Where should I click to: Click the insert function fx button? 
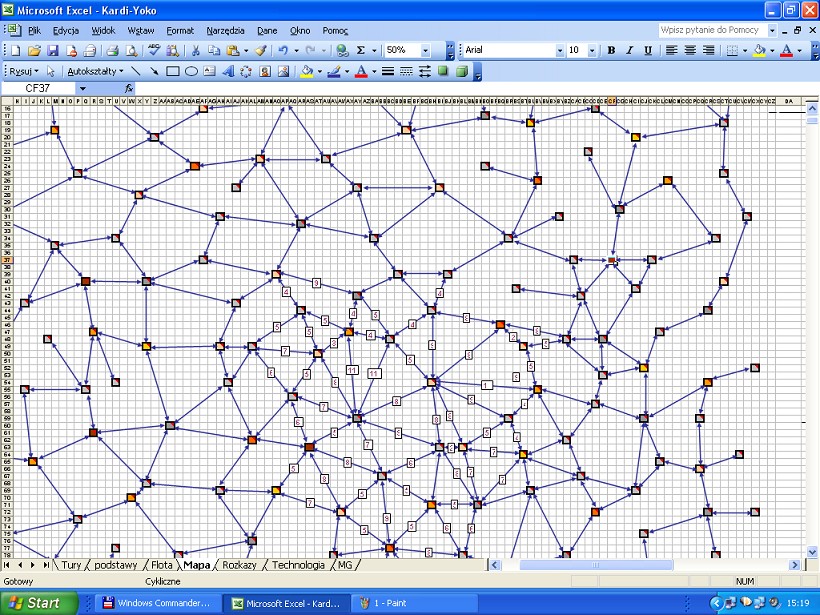pyautogui.click(x=129, y=88)
